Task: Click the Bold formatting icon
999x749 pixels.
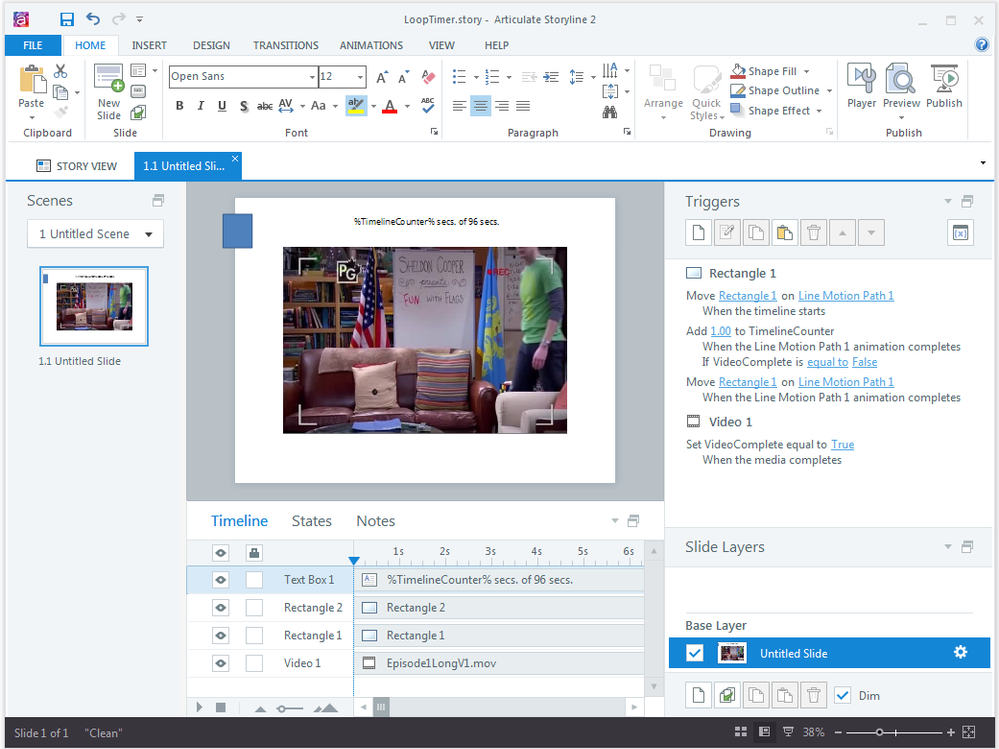Action: pyautogui.click(x=180, y=106)
